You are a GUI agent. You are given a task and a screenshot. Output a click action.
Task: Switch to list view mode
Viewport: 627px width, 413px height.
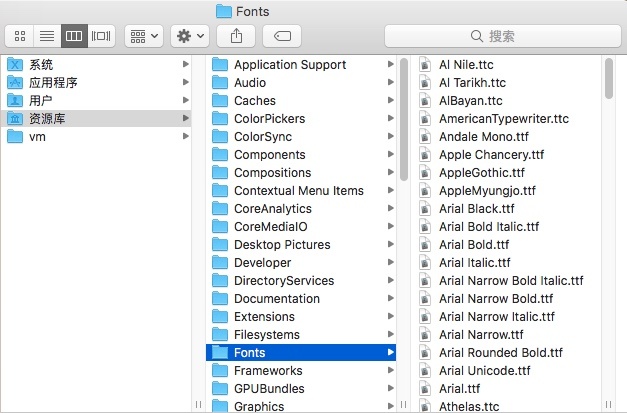pyautogui.click(x=47, y=36)
